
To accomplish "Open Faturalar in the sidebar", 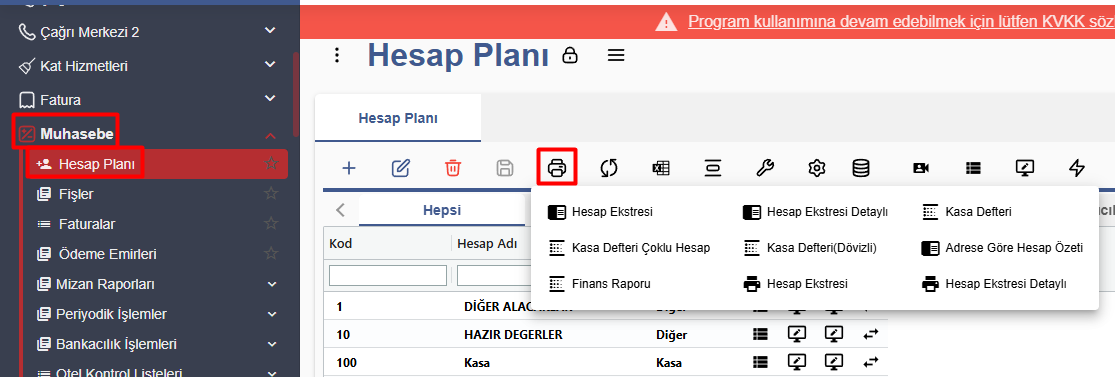I will point(87,223).
